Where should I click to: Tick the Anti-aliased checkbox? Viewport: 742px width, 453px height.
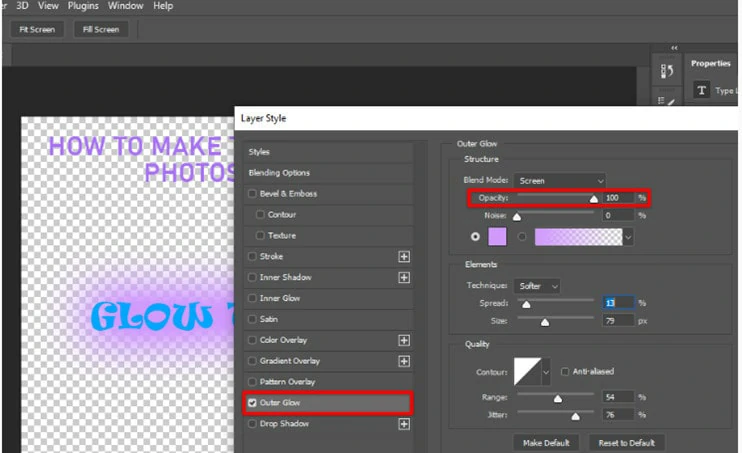pos(565,372)
